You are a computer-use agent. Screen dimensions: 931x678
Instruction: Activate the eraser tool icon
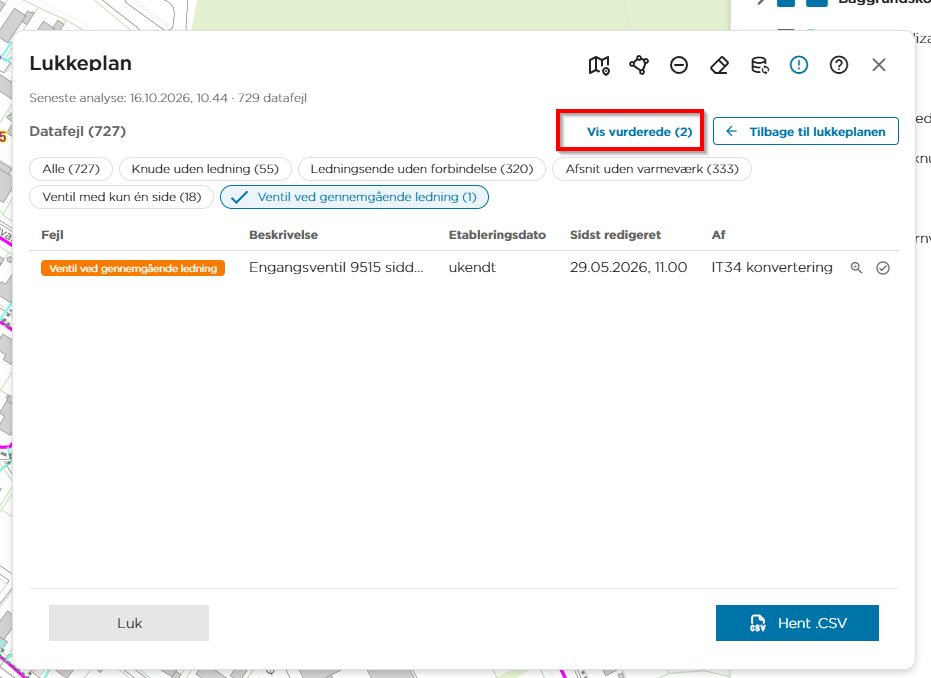719,65
